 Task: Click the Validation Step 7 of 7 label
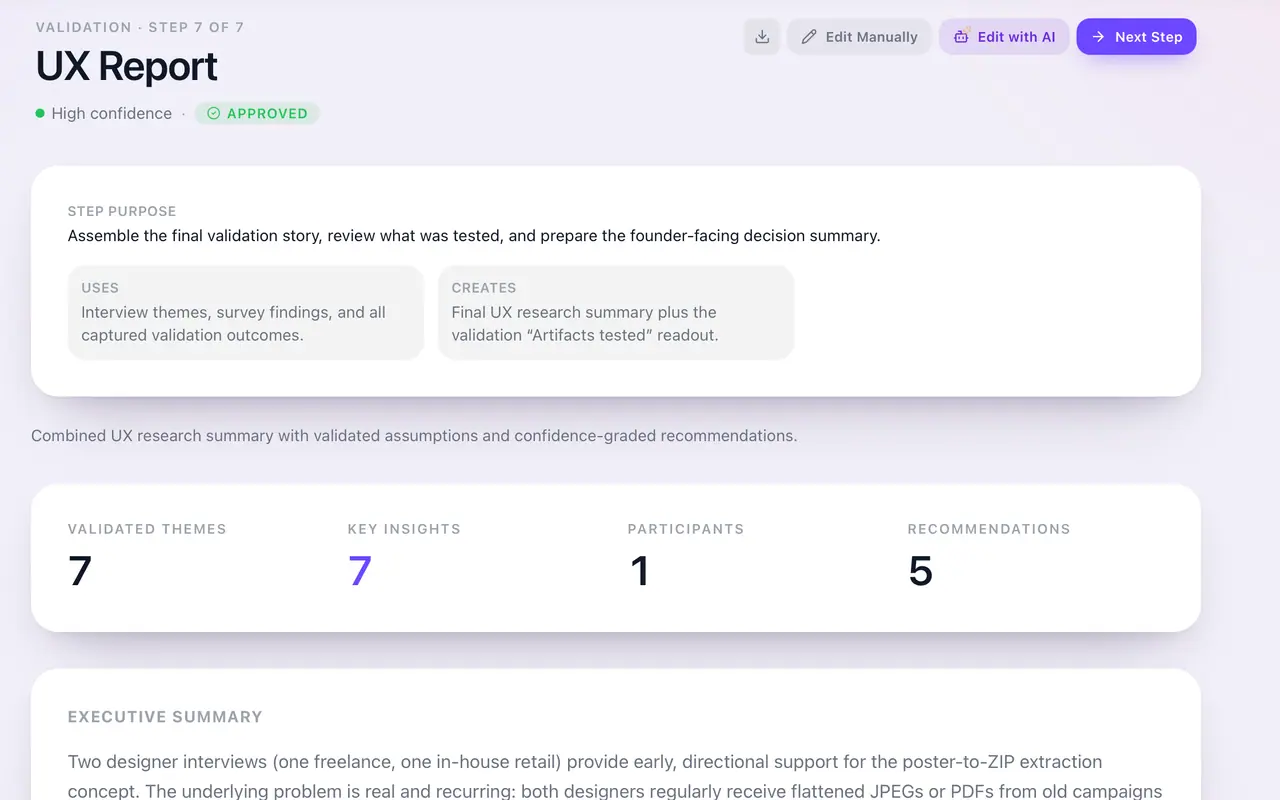pos(140,27)
